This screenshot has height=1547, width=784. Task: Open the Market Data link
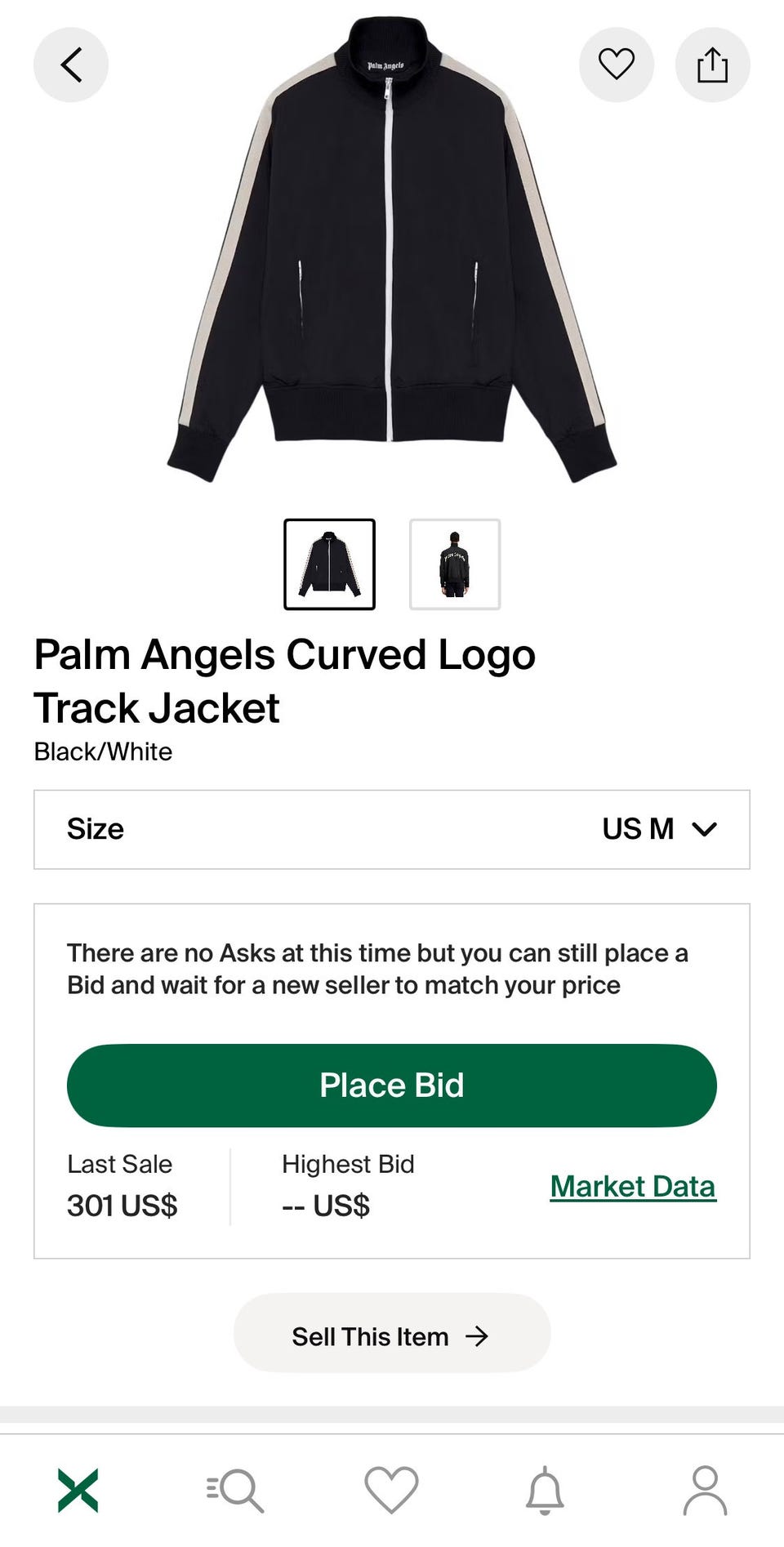[x=633, y=1186]
